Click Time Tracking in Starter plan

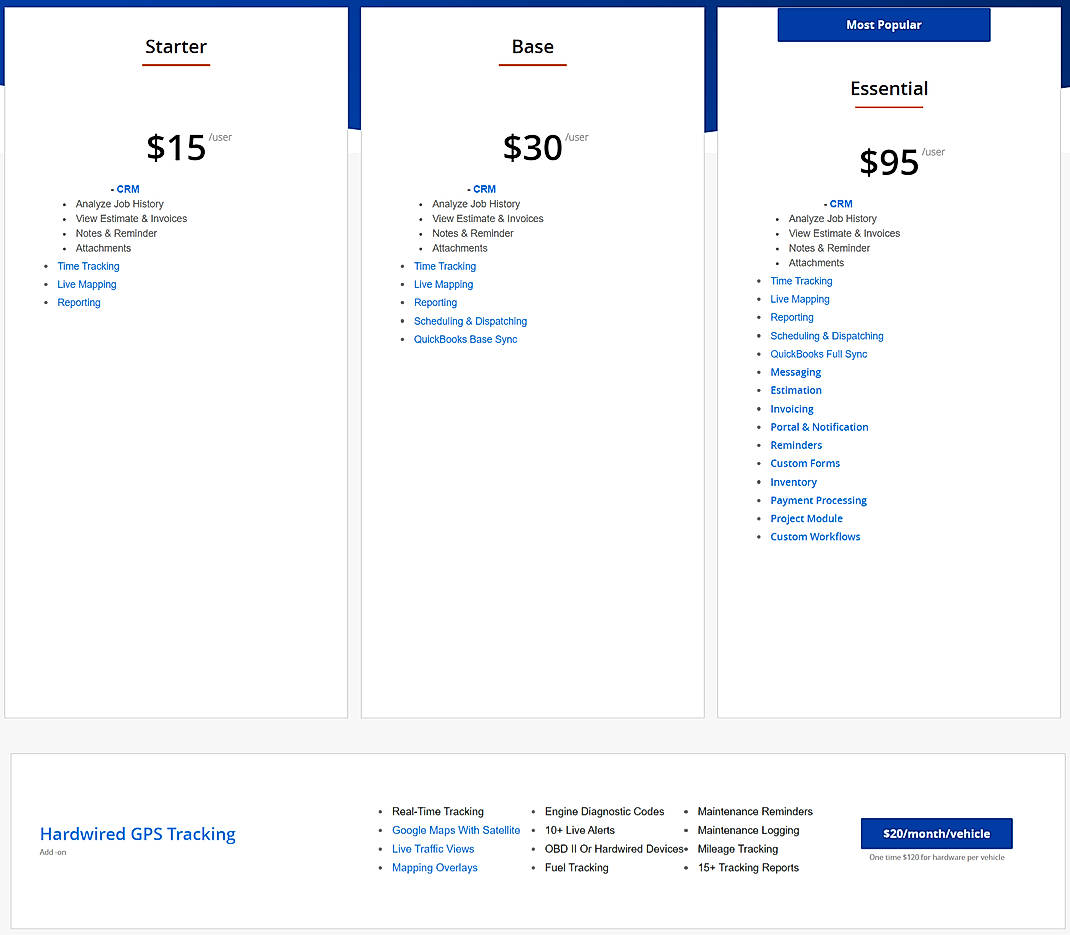pyautogui.click(x=88, y=266)
